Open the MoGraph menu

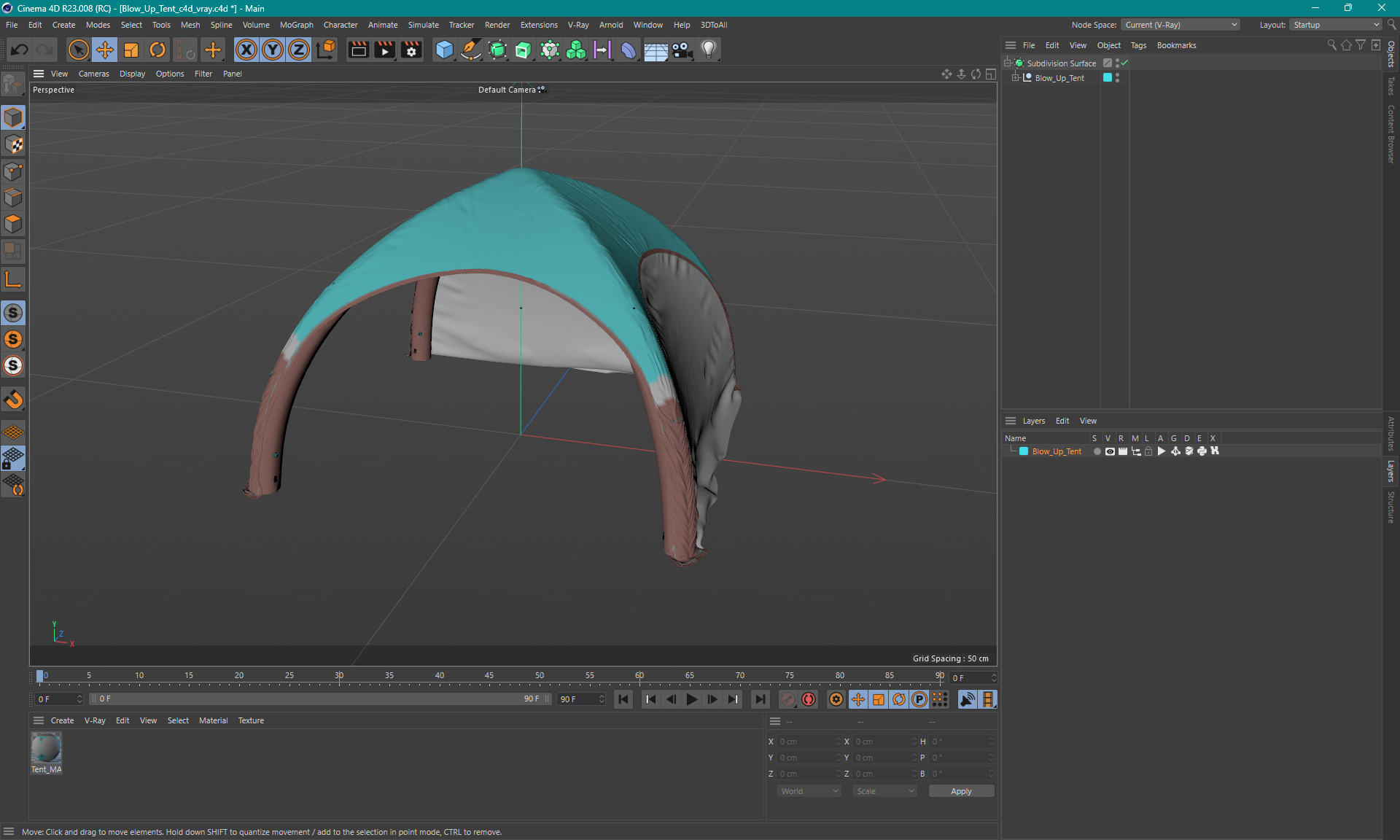[296, 25]
